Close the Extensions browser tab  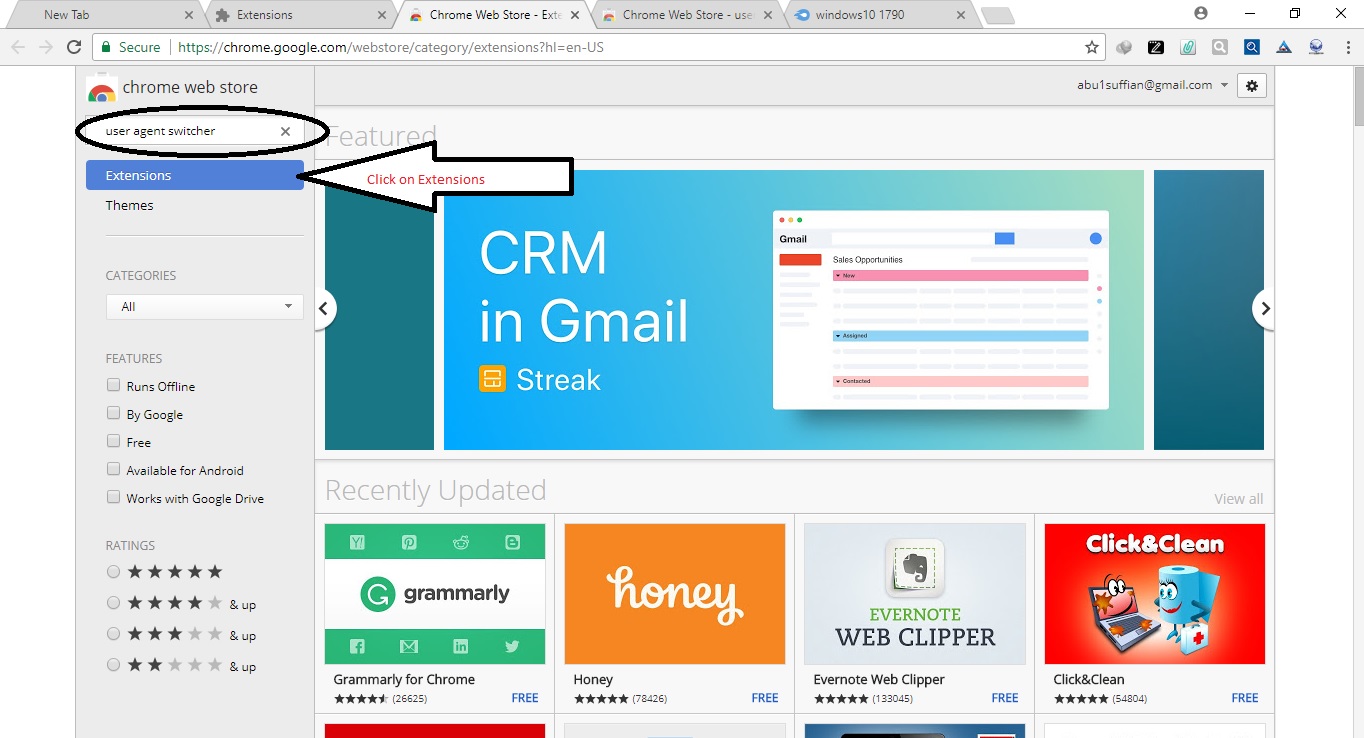(x=382, y=15)
